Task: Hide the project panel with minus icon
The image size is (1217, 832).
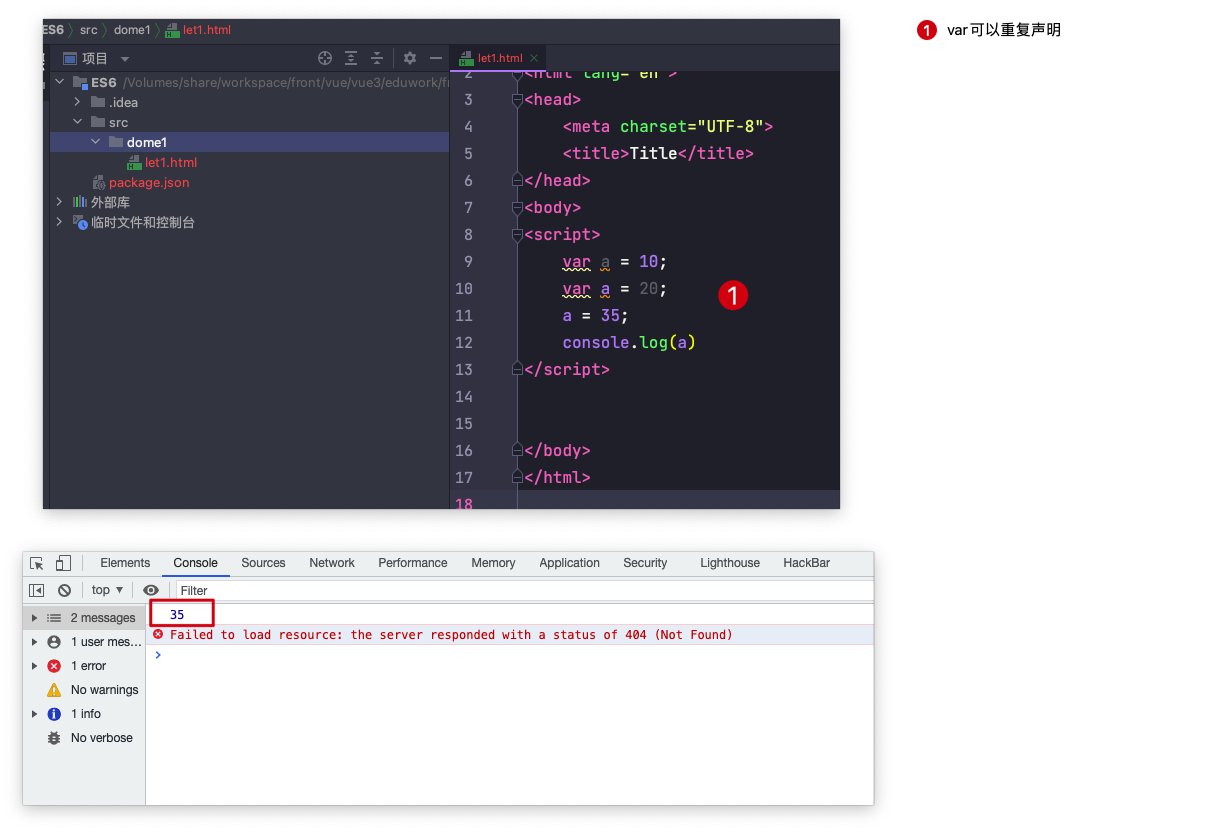Action: 436,58
